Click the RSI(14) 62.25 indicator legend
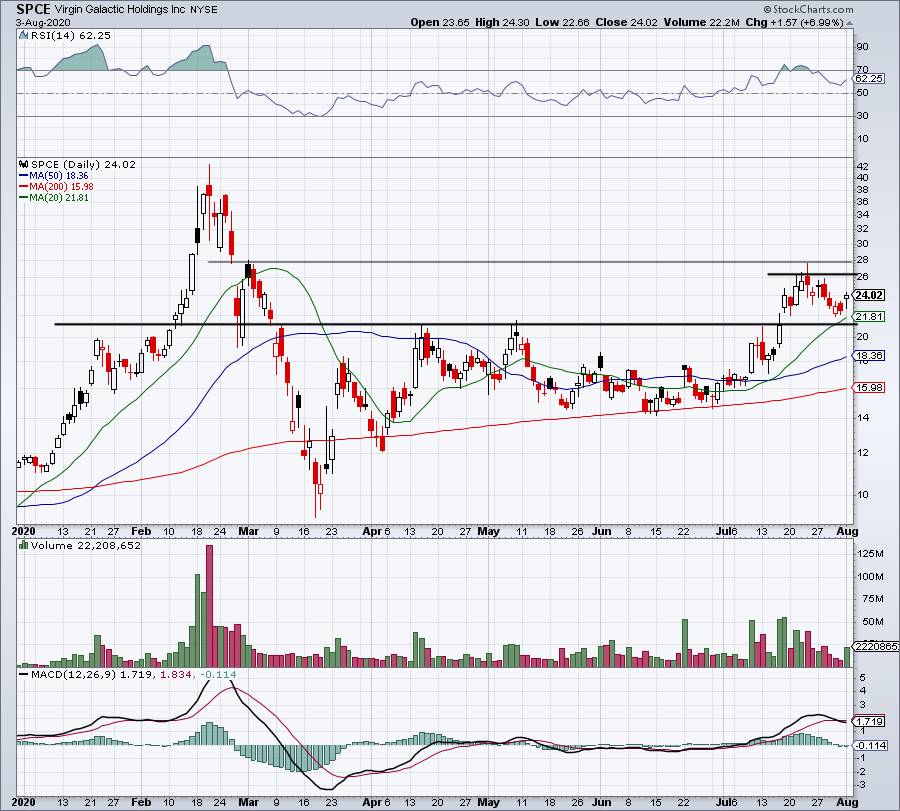Image resolution: width=900 pixels, height=811 pixels. [71, 36]
